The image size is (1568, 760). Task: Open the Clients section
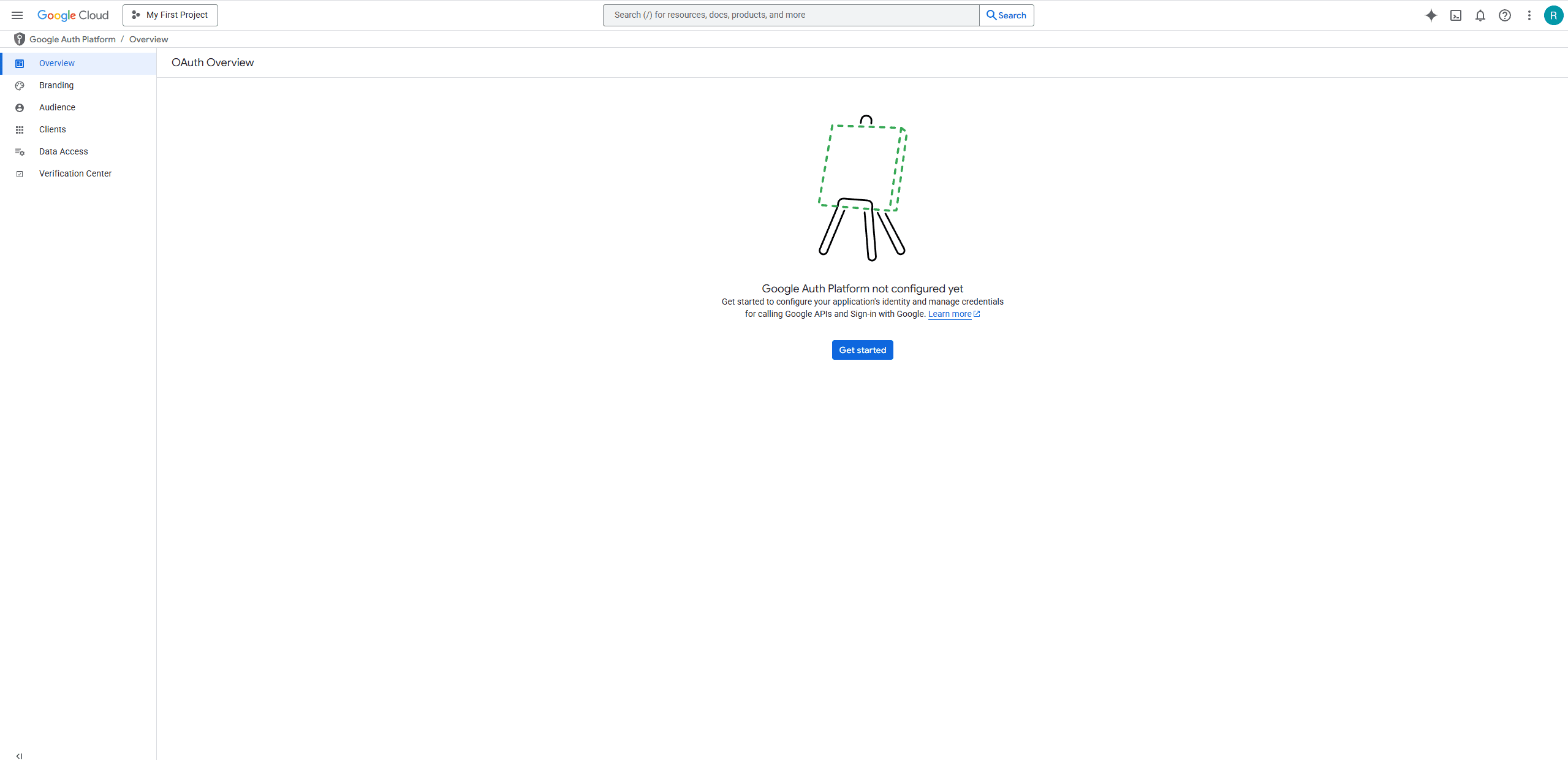[x=52, y=129]
